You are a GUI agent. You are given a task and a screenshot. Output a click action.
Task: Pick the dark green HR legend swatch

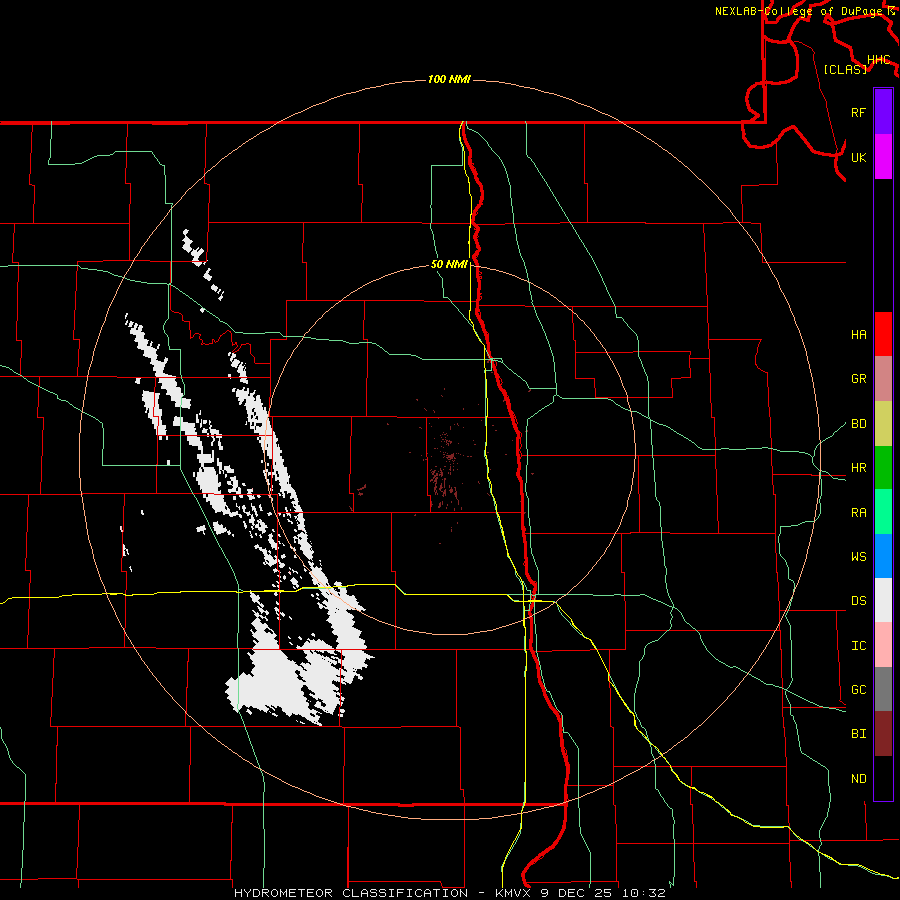(x=883, y=467)
